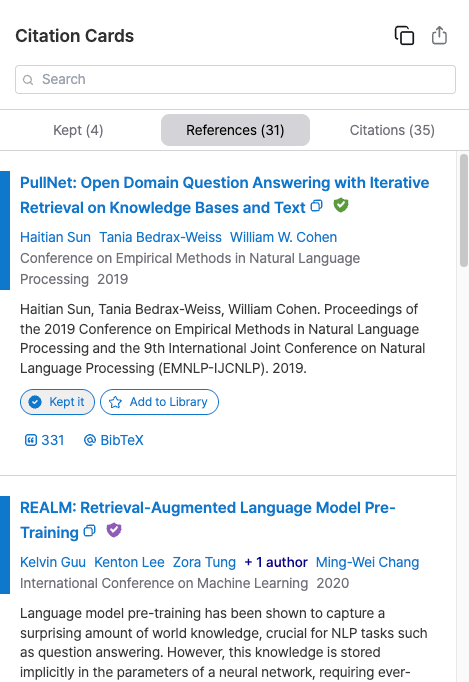Select the References (31) tab
Image resolution: width=469 pixels, height=682 pixels.
point(235,130)
